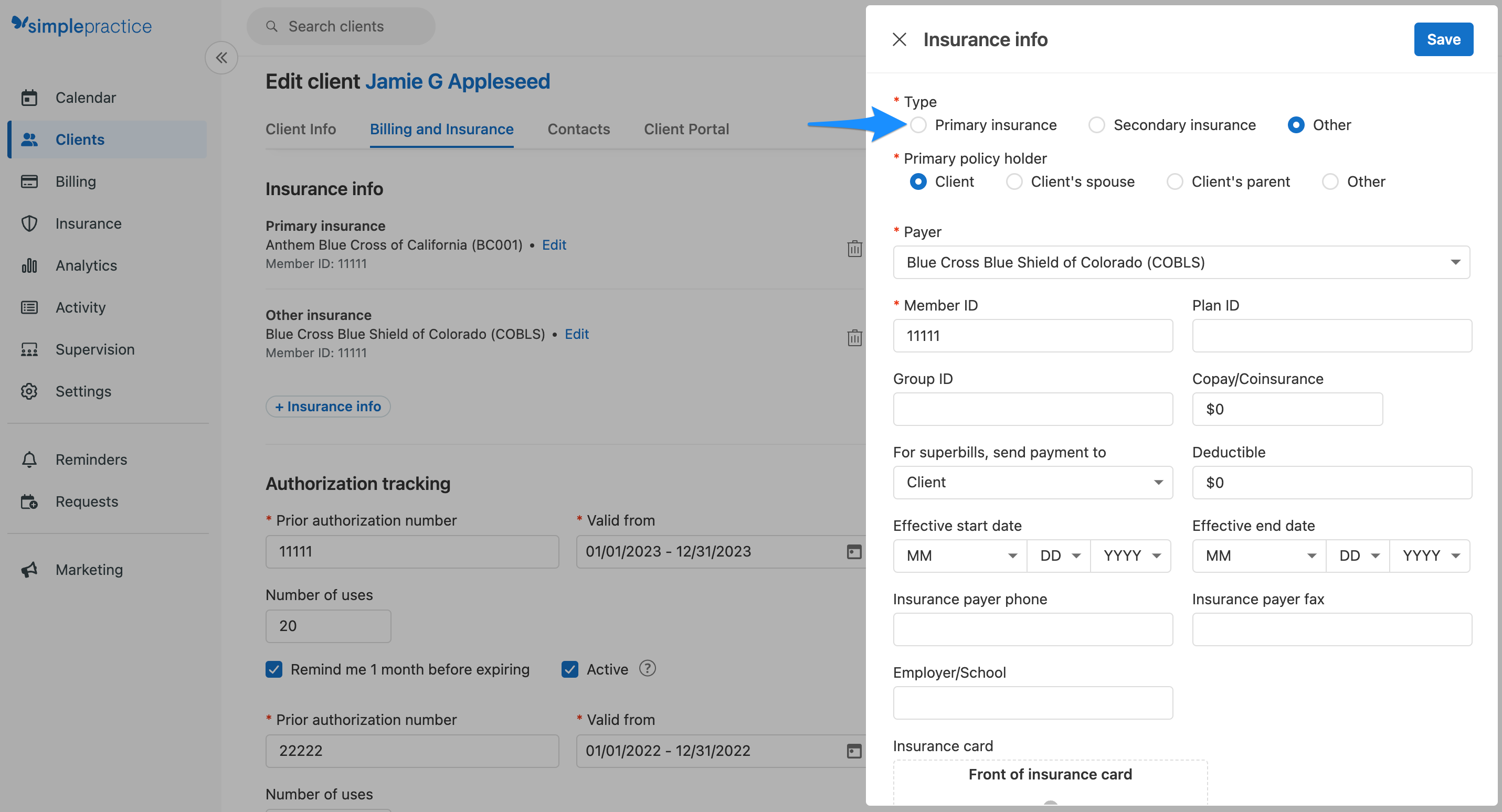The width and height of the screenshot is (1502, 812).
Task: Click the Member ID input field
Action: click(x=1033, y=336)
